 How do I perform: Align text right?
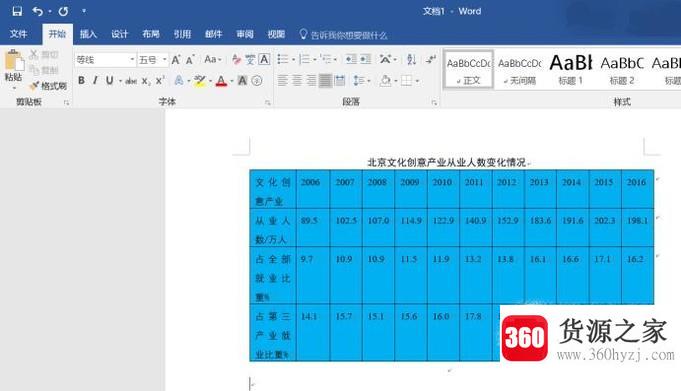[x=311, y=81]
